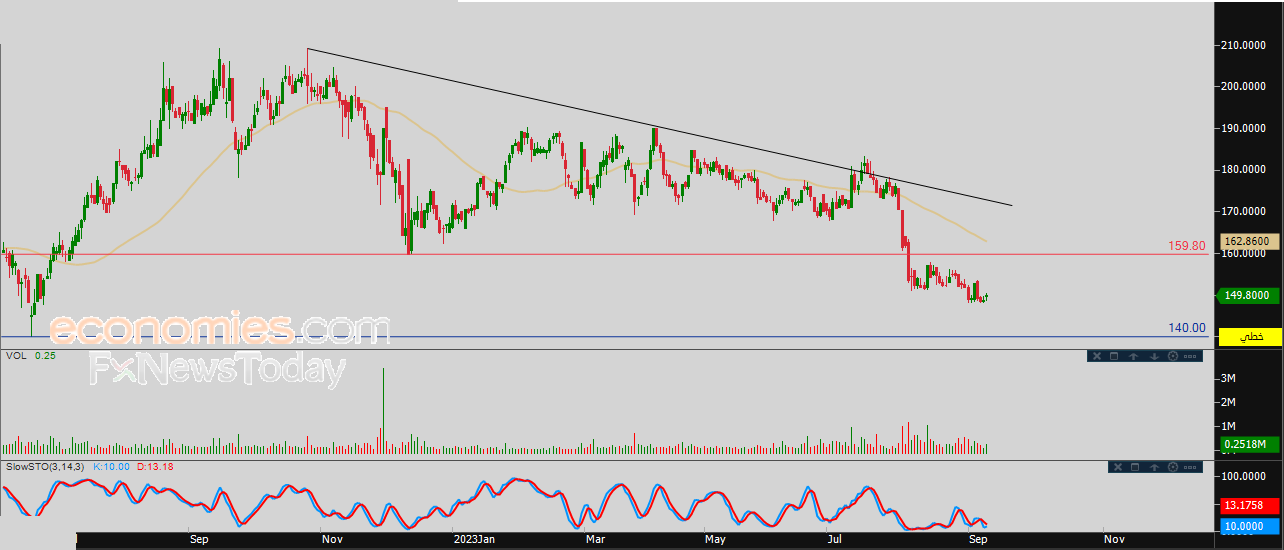Click the 0.2518M volume value tag
The height and width of the screenshot is (550, 1284).
[x=1249, y=445]
